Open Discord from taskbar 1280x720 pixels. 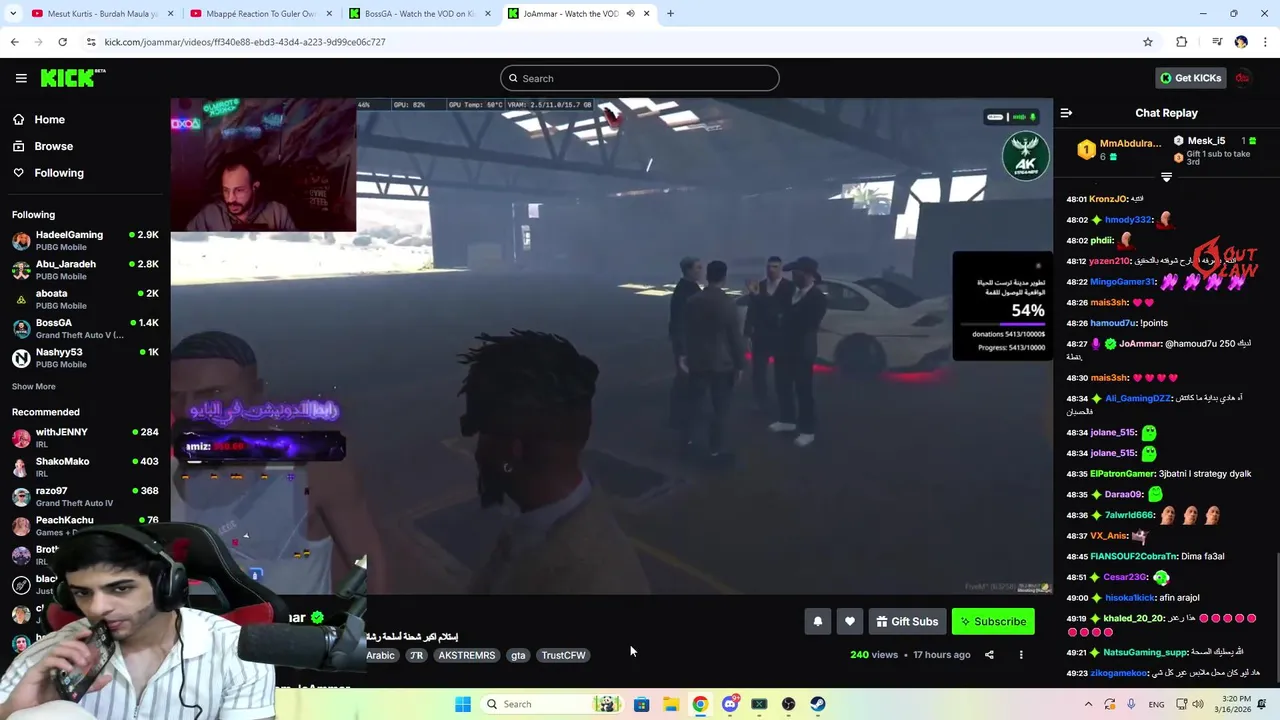coord(730,704)
